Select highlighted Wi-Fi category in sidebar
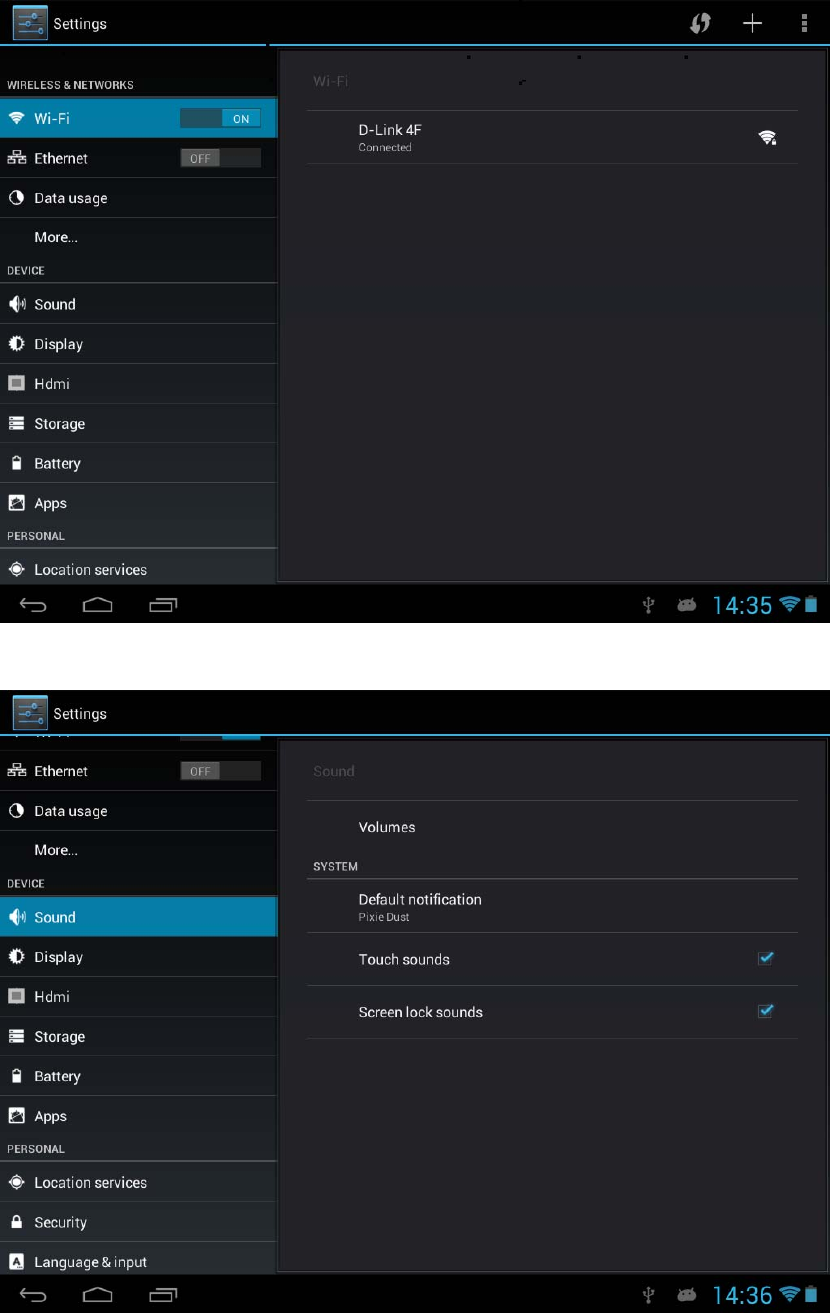This screenshot has height=1313, width=830. [138, 118]
